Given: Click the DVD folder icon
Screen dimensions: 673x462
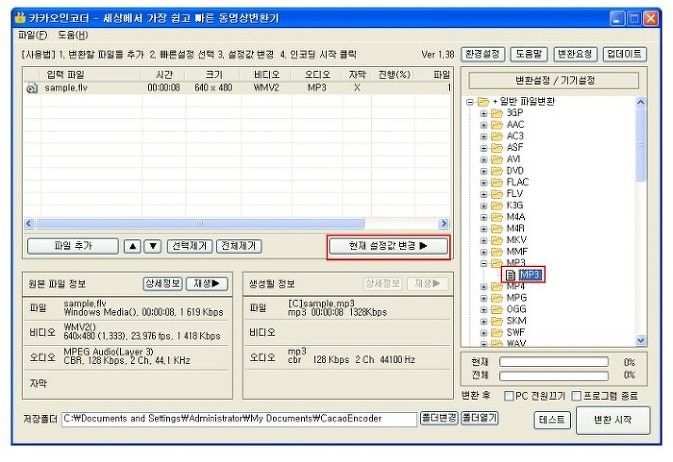Looking at the screenshot, I should (497, 171).
